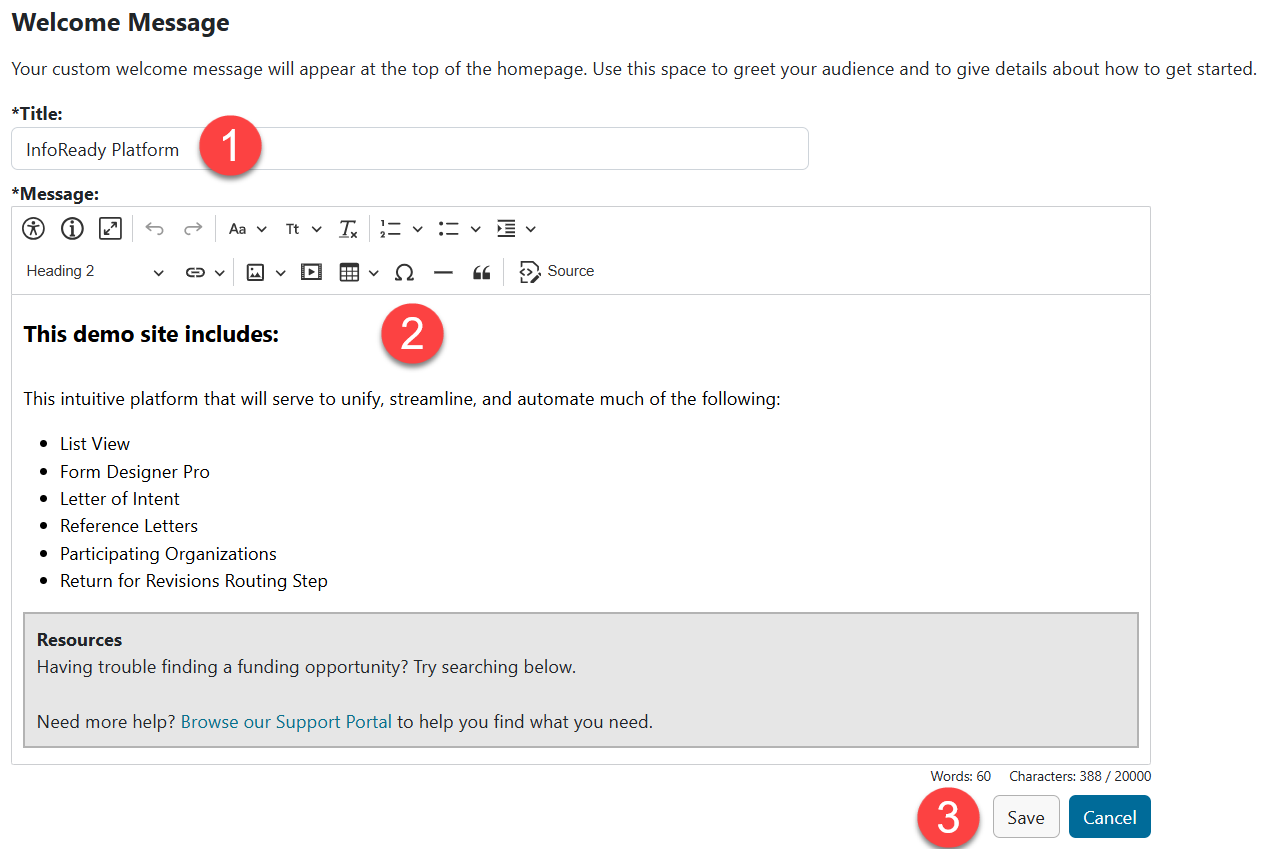The image size is (1262, 849).
Task: Expand the table options arrow
Action: [374, 272]
